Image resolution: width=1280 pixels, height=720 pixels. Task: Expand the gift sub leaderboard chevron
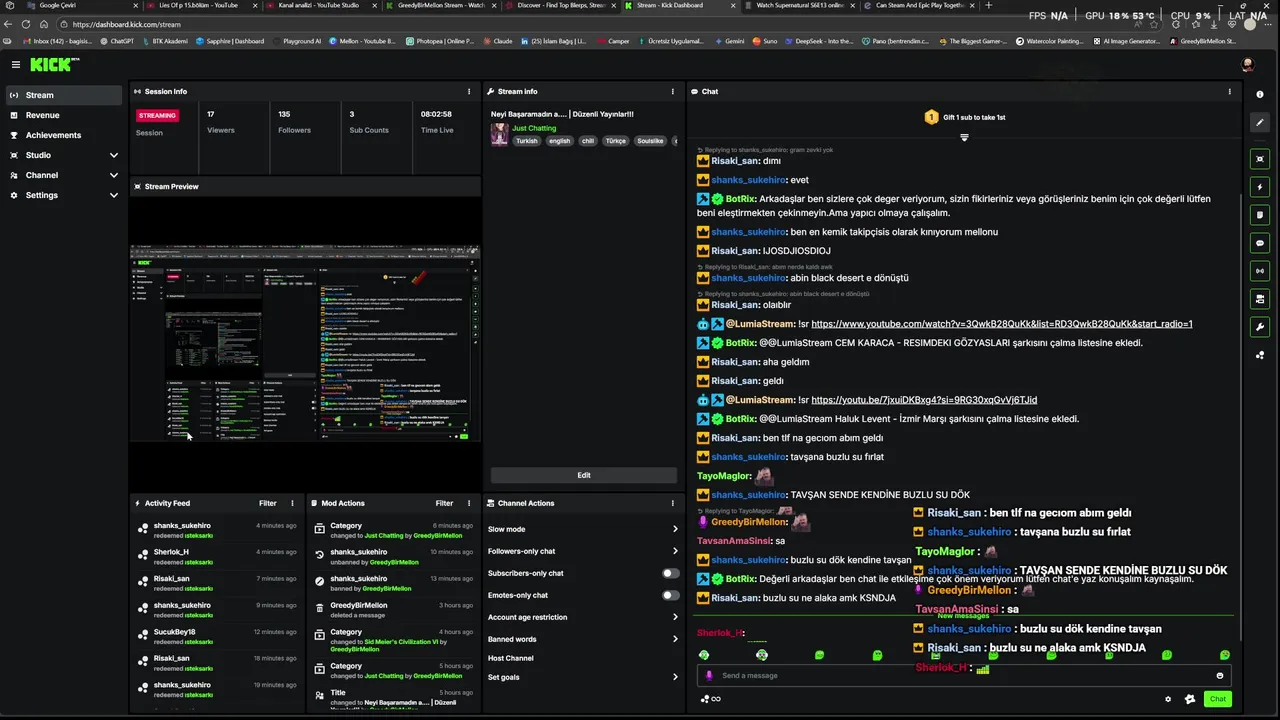click(964, 137)
